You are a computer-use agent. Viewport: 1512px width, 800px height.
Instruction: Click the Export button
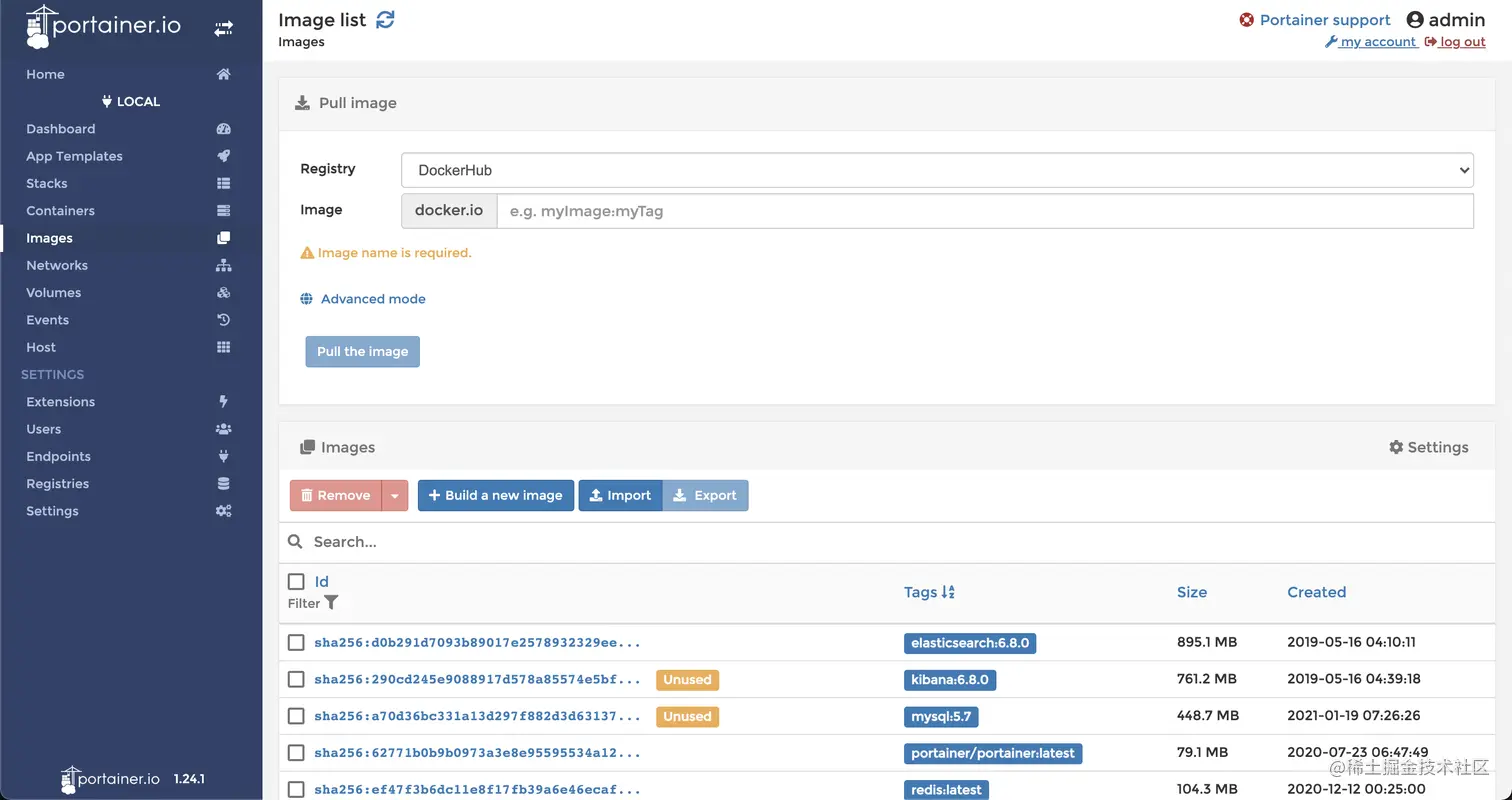coord(705,496)
